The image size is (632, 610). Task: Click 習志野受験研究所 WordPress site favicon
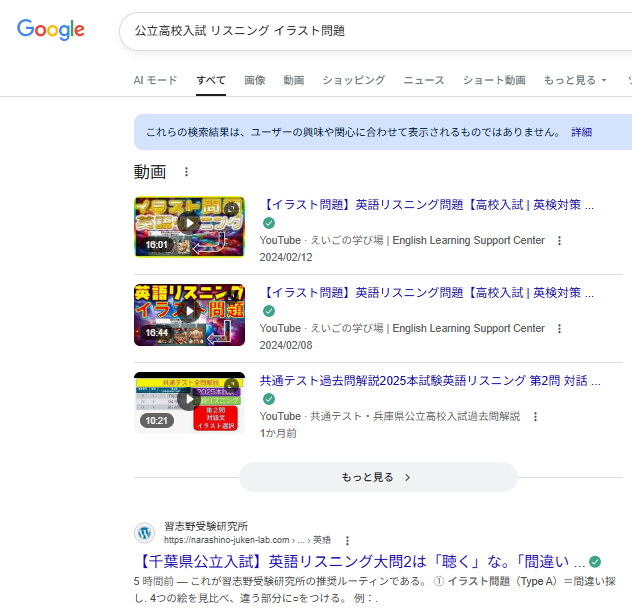point(145,532)
